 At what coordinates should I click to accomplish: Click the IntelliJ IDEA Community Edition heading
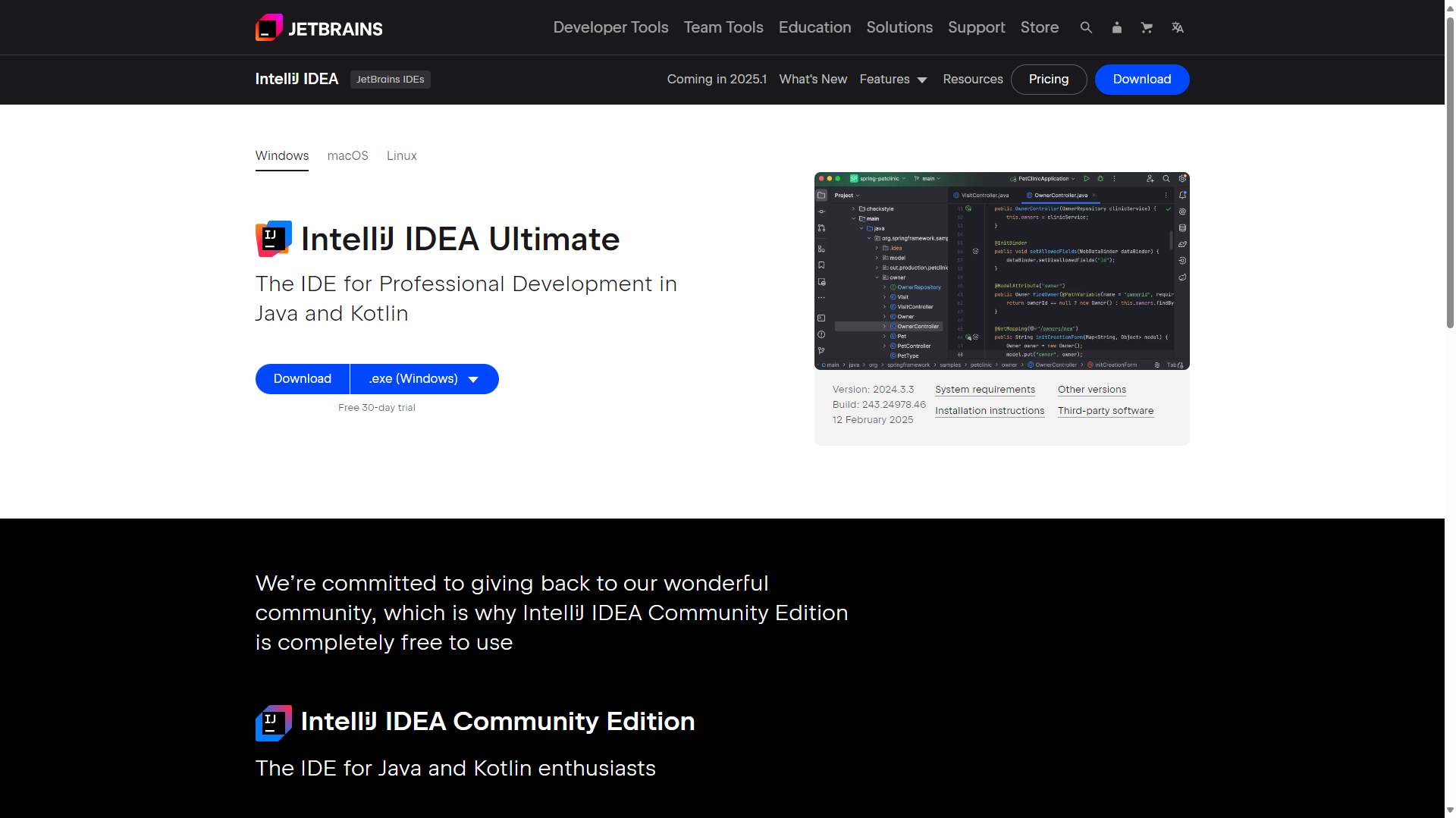click(497, 722)
